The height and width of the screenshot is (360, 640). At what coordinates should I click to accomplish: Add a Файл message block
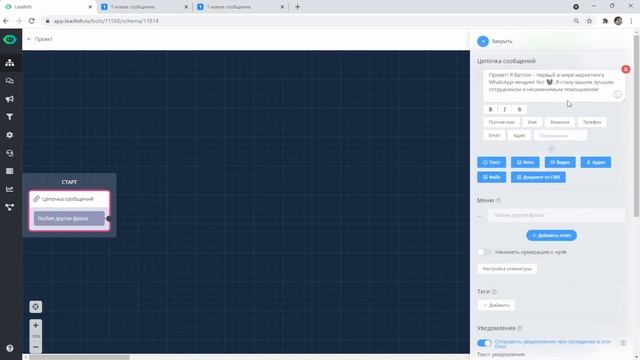[x=491, y=177]
